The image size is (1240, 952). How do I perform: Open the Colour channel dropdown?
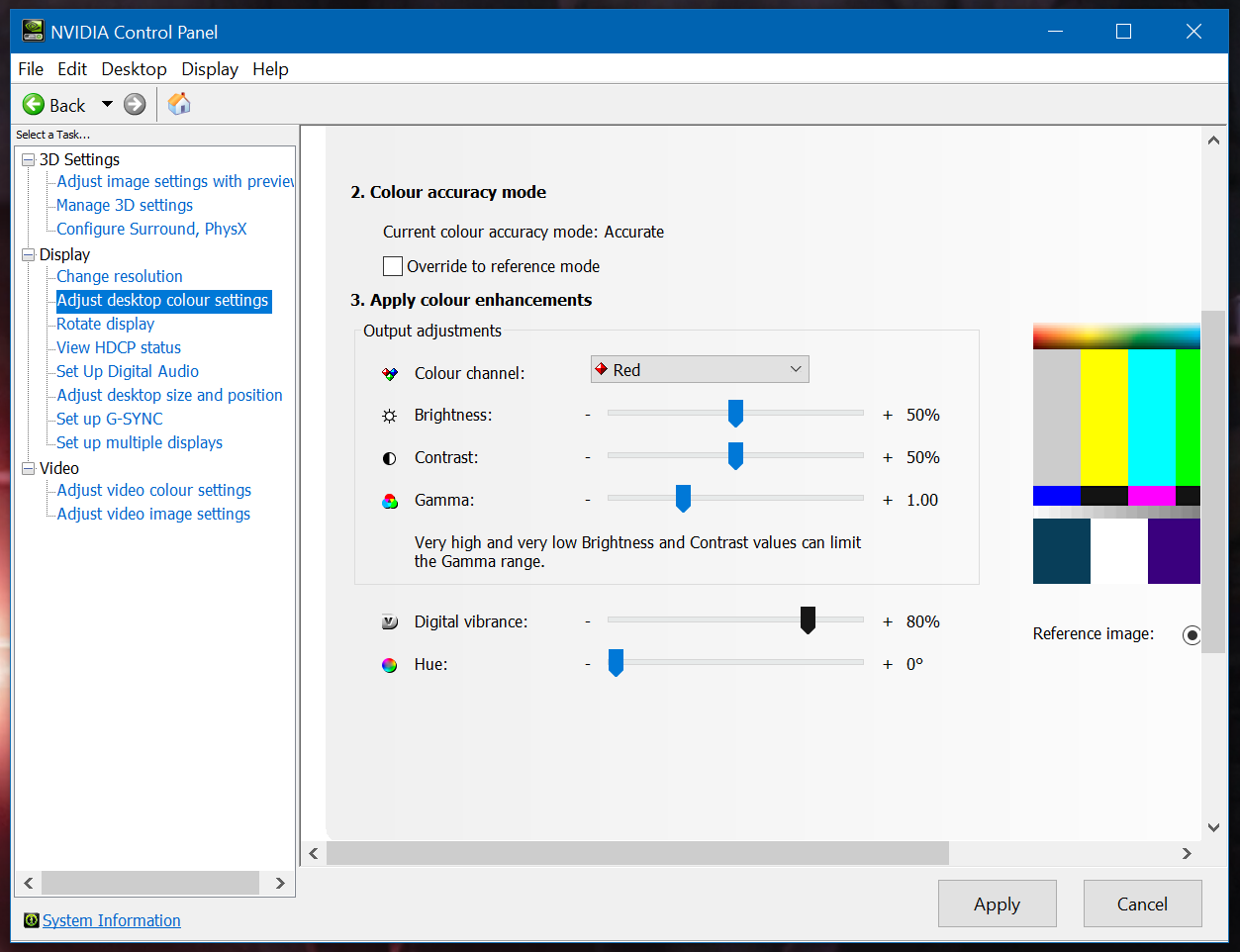coord(700,370)
